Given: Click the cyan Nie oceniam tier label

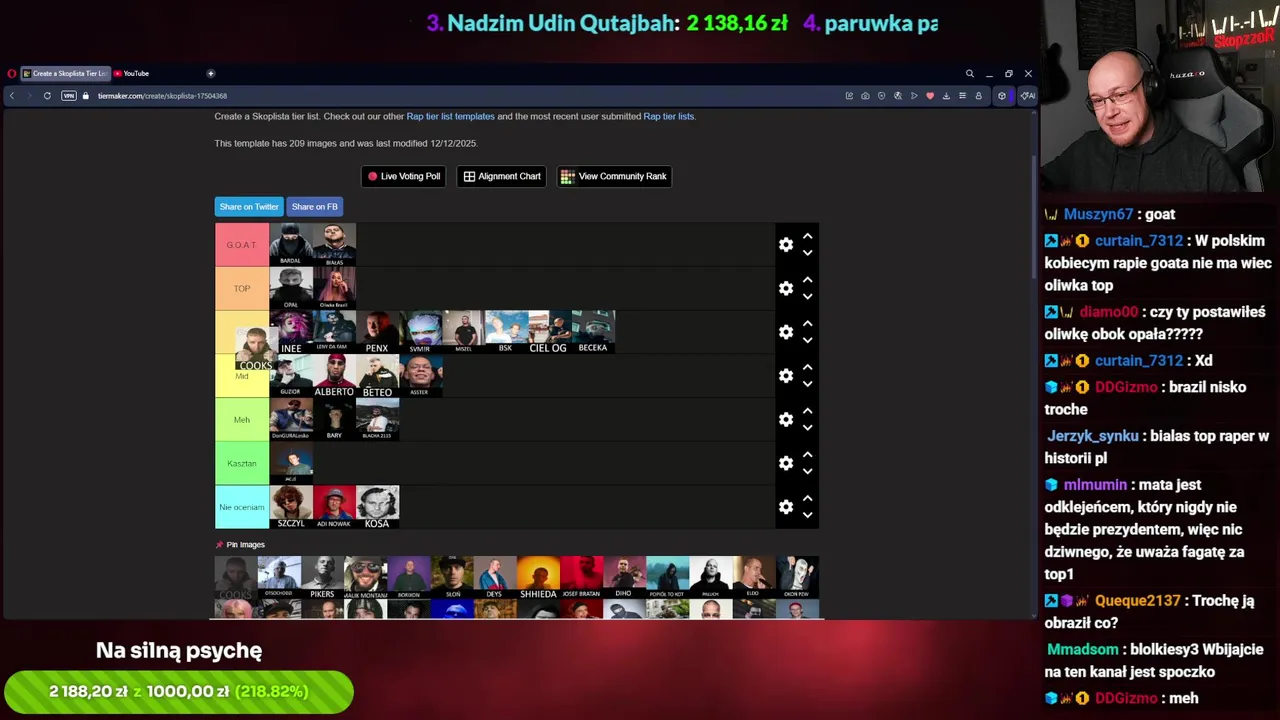Looking at the screenshot, I should (x=242, y=507).
